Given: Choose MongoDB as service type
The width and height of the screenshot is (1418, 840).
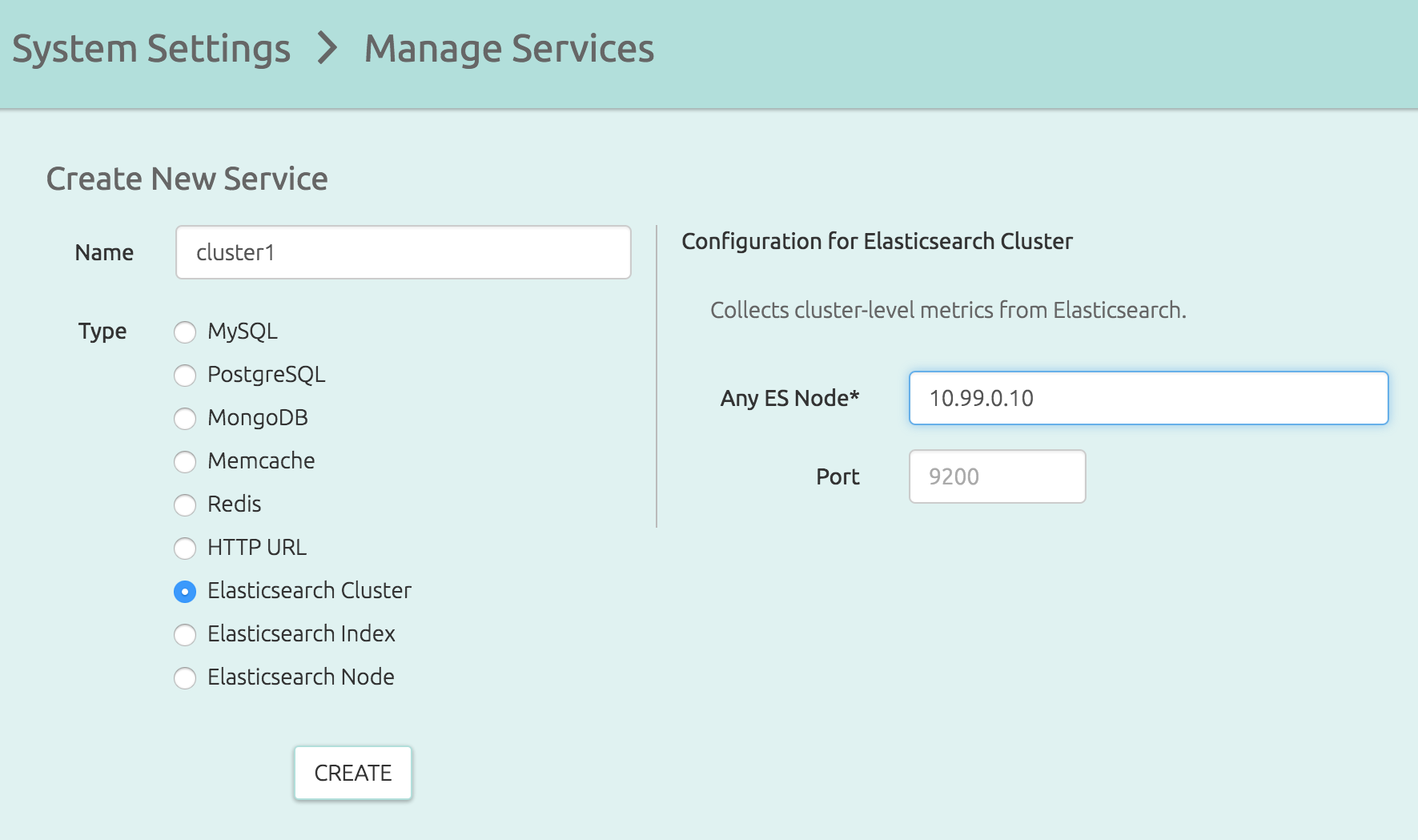Looking at the screenshot, I should [185, 418].
